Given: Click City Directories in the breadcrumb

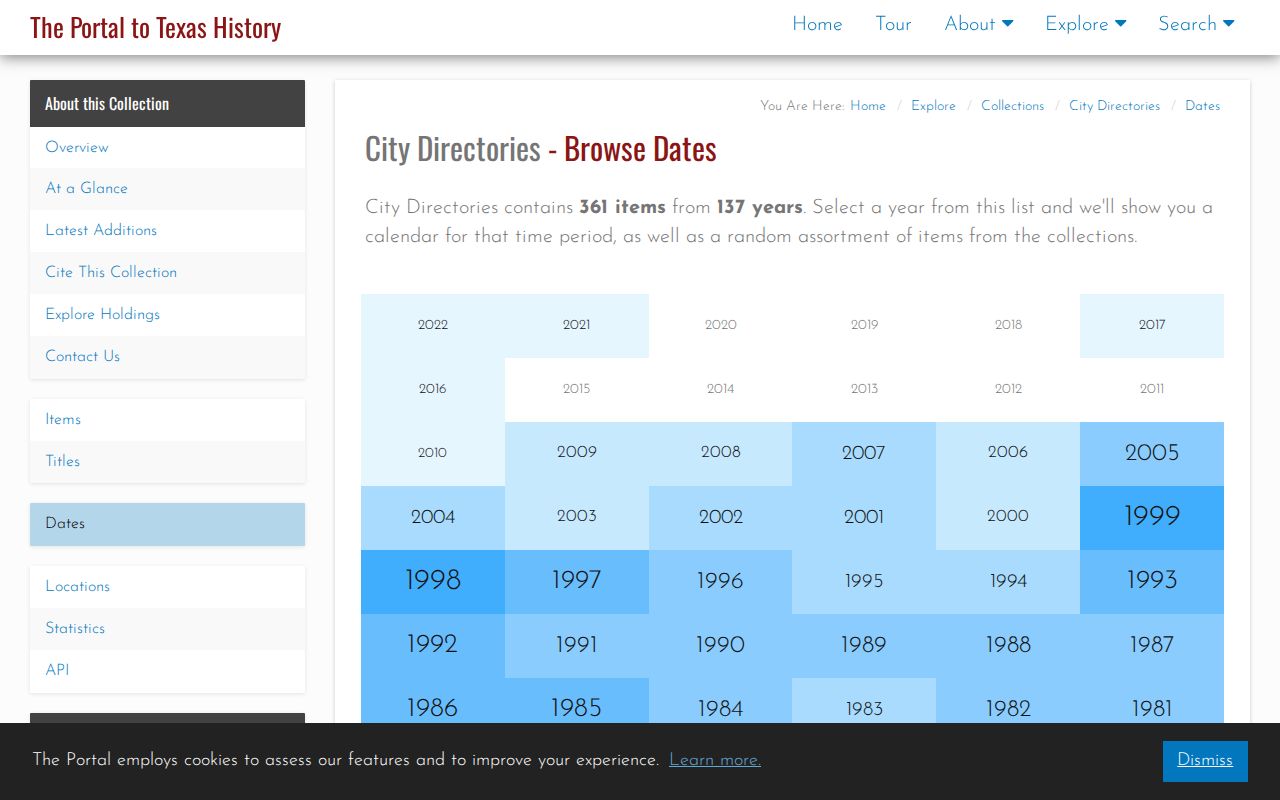Looking at the screenshot, I should pyautogui.click(x=1114, y=106).
